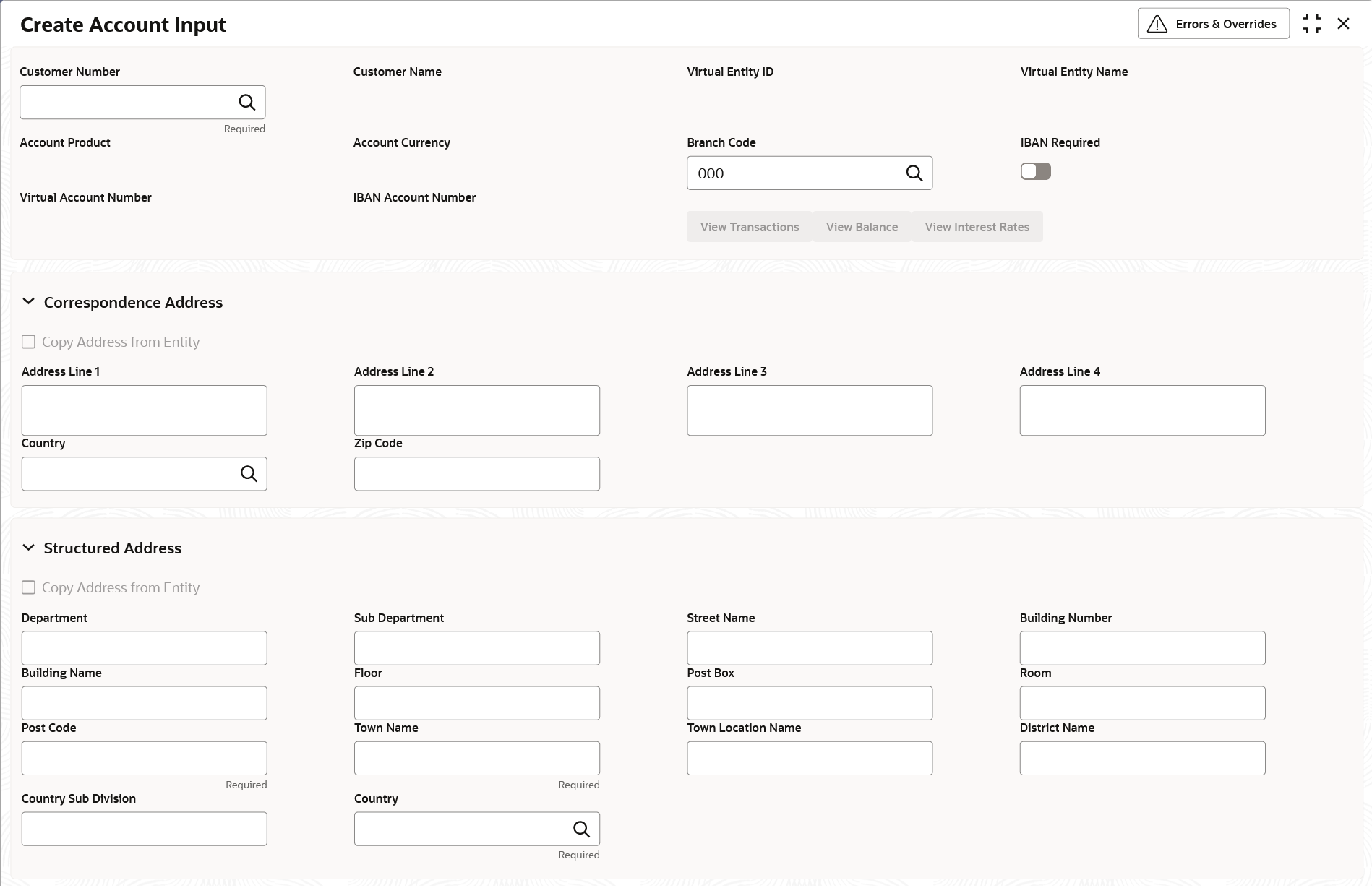1372x888 pixels.
Task: Select the Address Line 1 field
Action: click(x=145, y=410)
